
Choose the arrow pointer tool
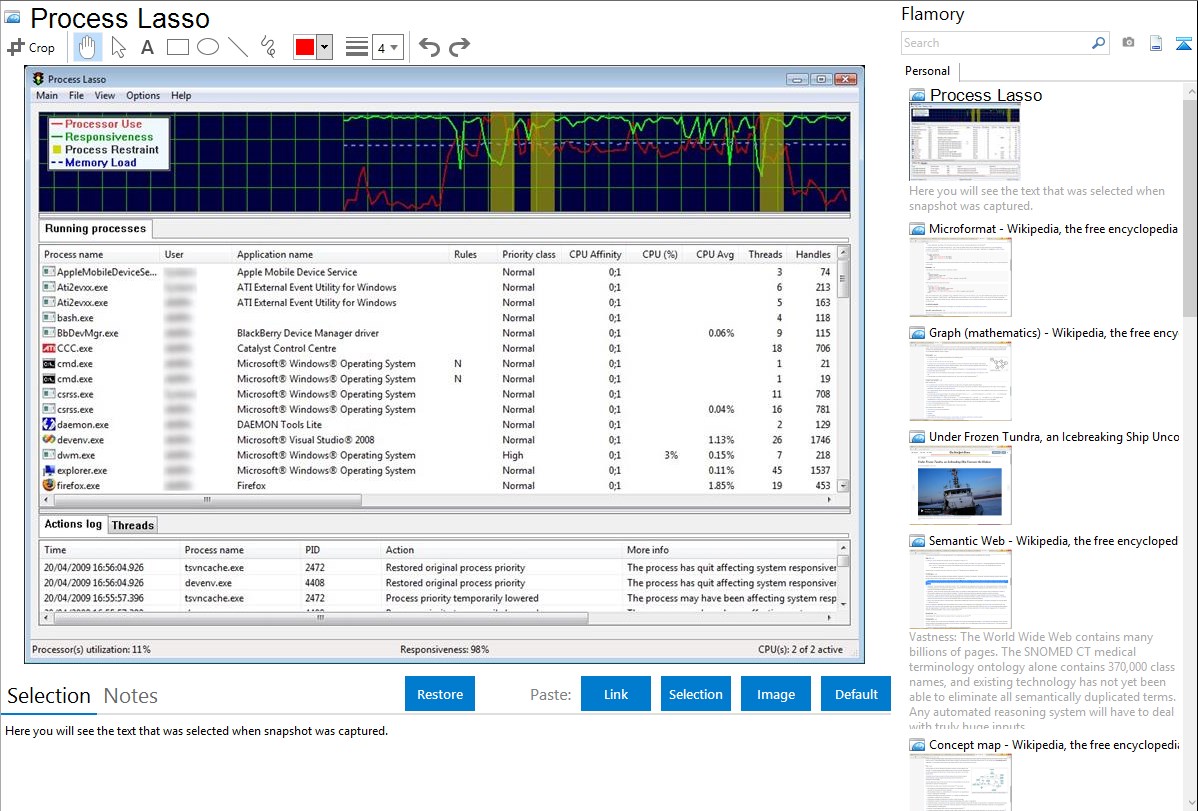pyautogui.click(x=118, y=47)
